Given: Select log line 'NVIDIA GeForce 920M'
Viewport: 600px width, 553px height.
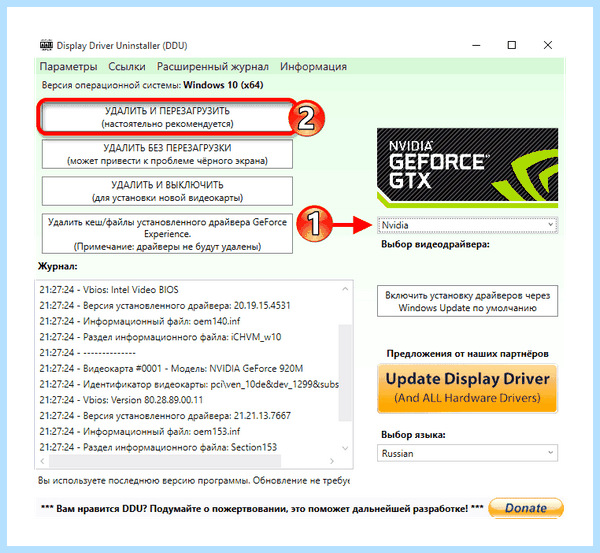Looking at the screenshot, I should [x=171, y=368].
